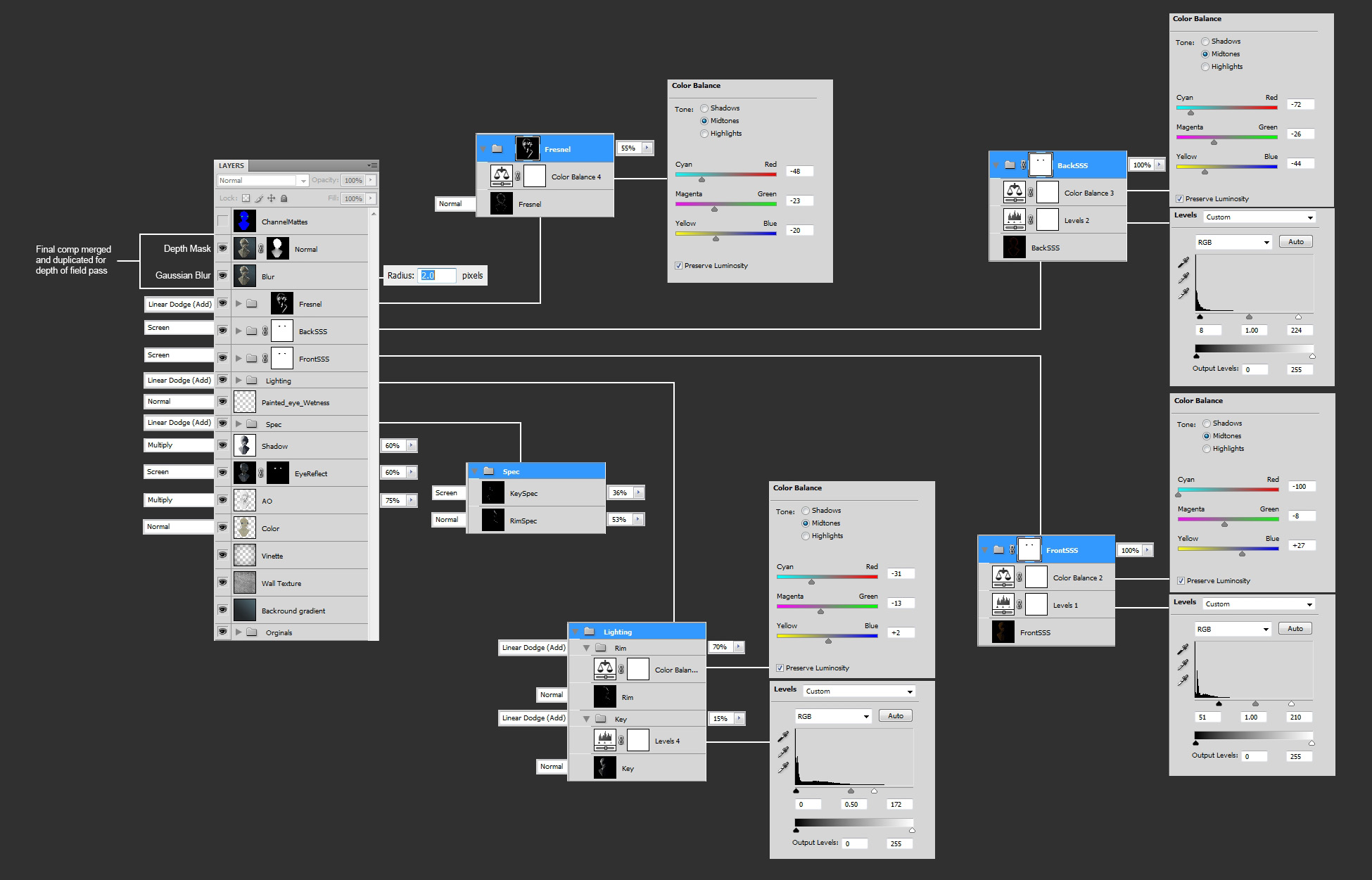The width and height of the screenshot is (1372, 880).
Task: Click the LAYERS panel tab
Action: [231, 166]
